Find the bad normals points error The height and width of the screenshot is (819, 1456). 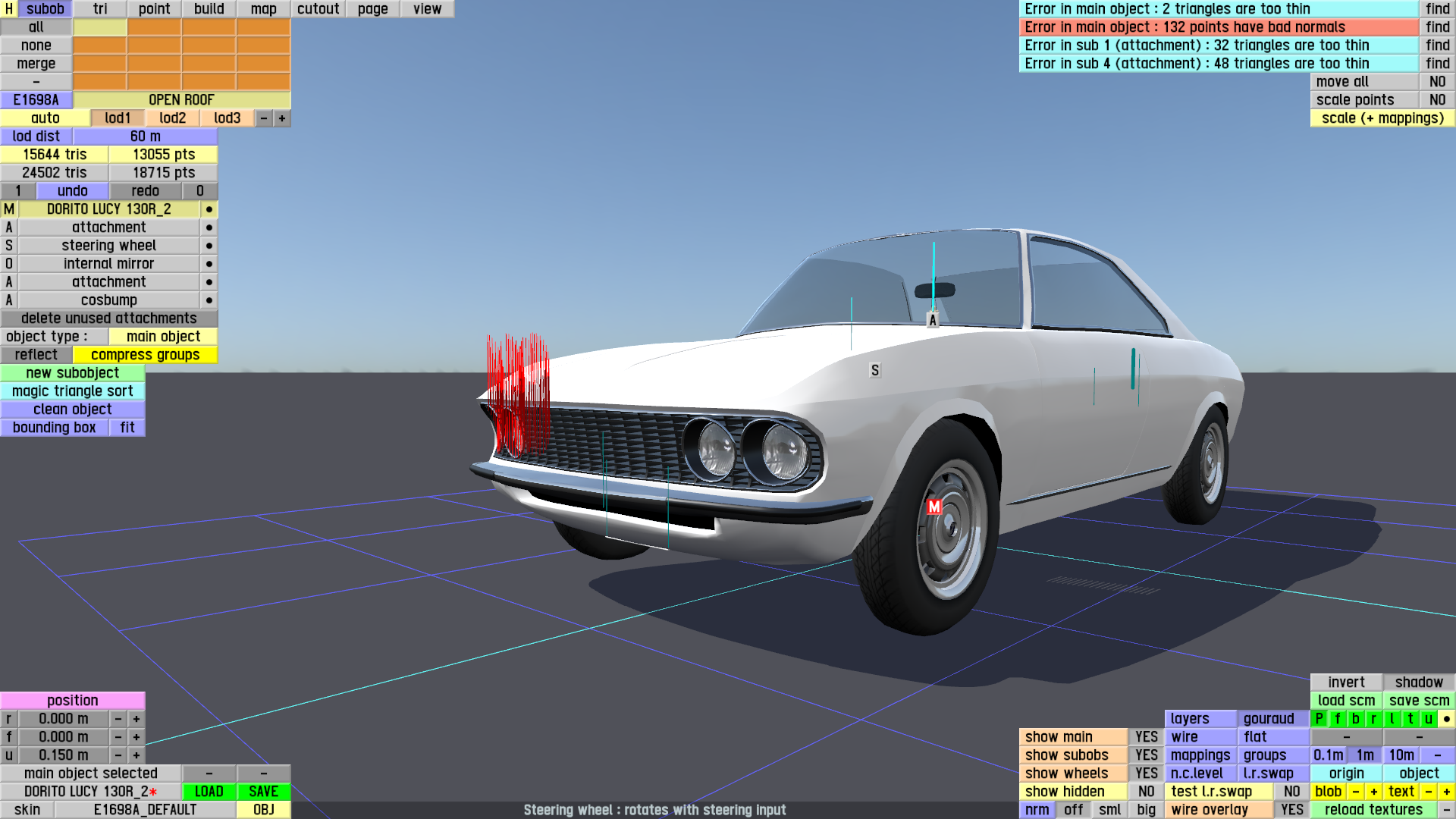(1437, 27)
